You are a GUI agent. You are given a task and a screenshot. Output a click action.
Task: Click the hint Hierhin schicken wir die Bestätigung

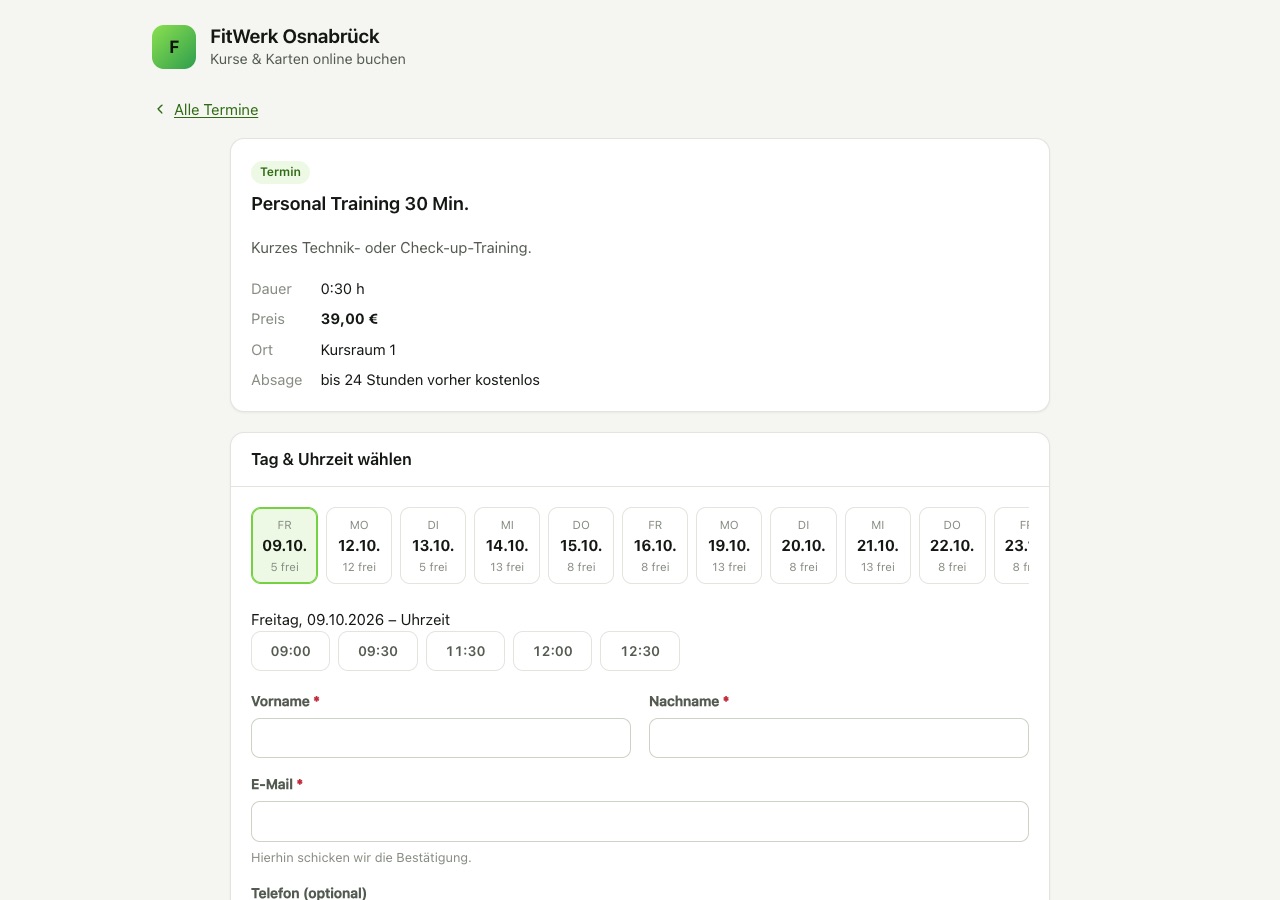(x=361, y=858)
